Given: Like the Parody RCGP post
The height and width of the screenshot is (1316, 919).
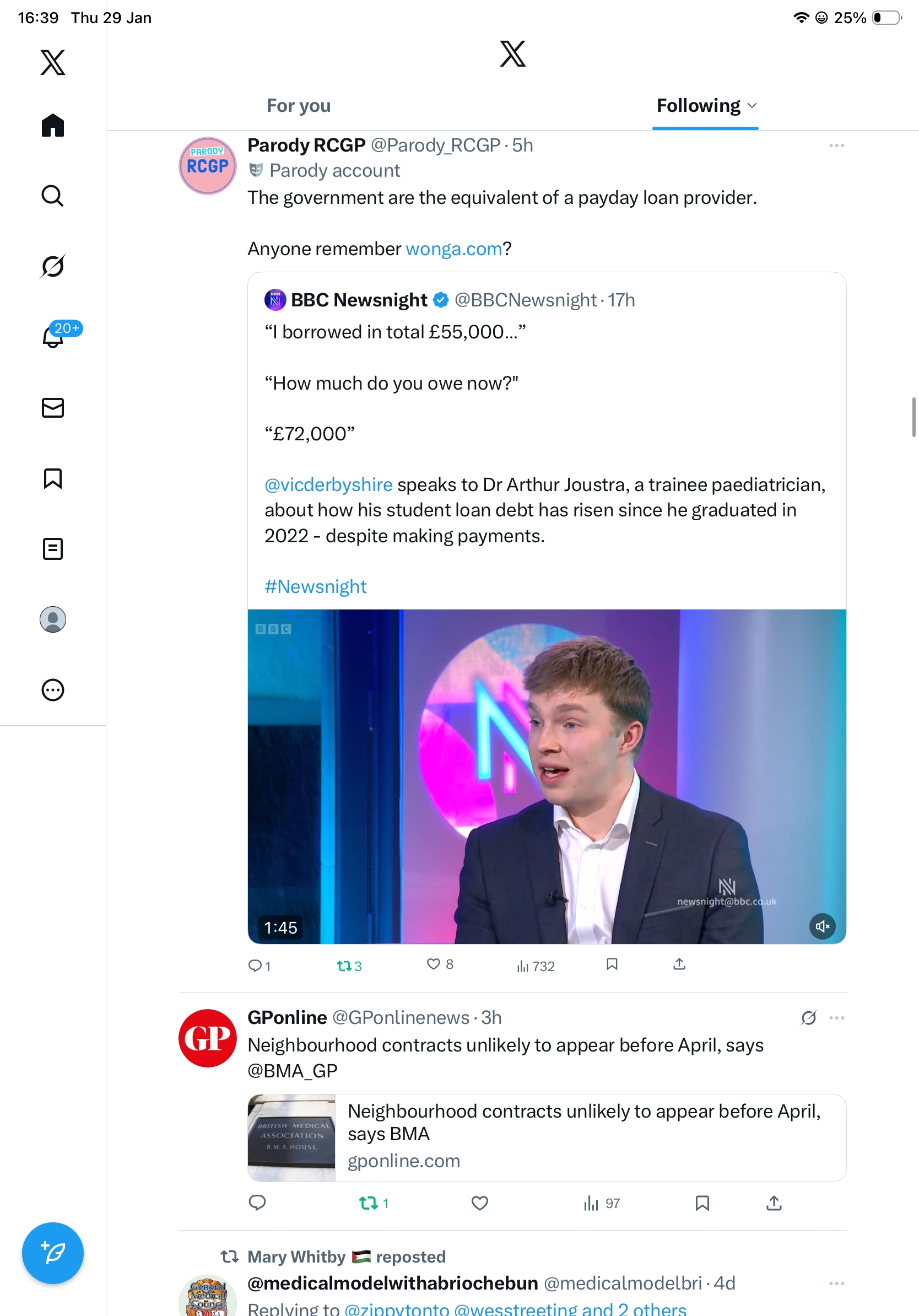Looking at the screenshot, I should pos(434,964).
